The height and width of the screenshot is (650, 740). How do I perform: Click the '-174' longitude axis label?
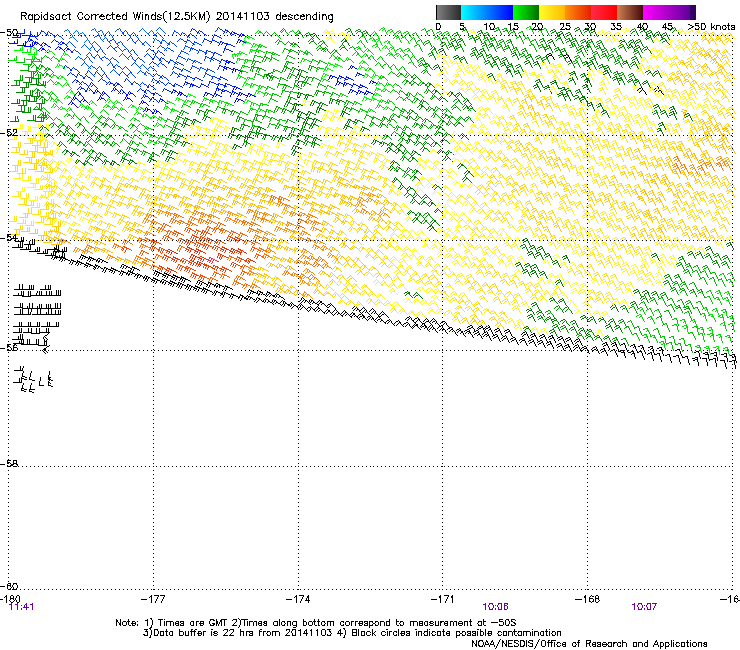pyautogui.click(x=298, y=599)
